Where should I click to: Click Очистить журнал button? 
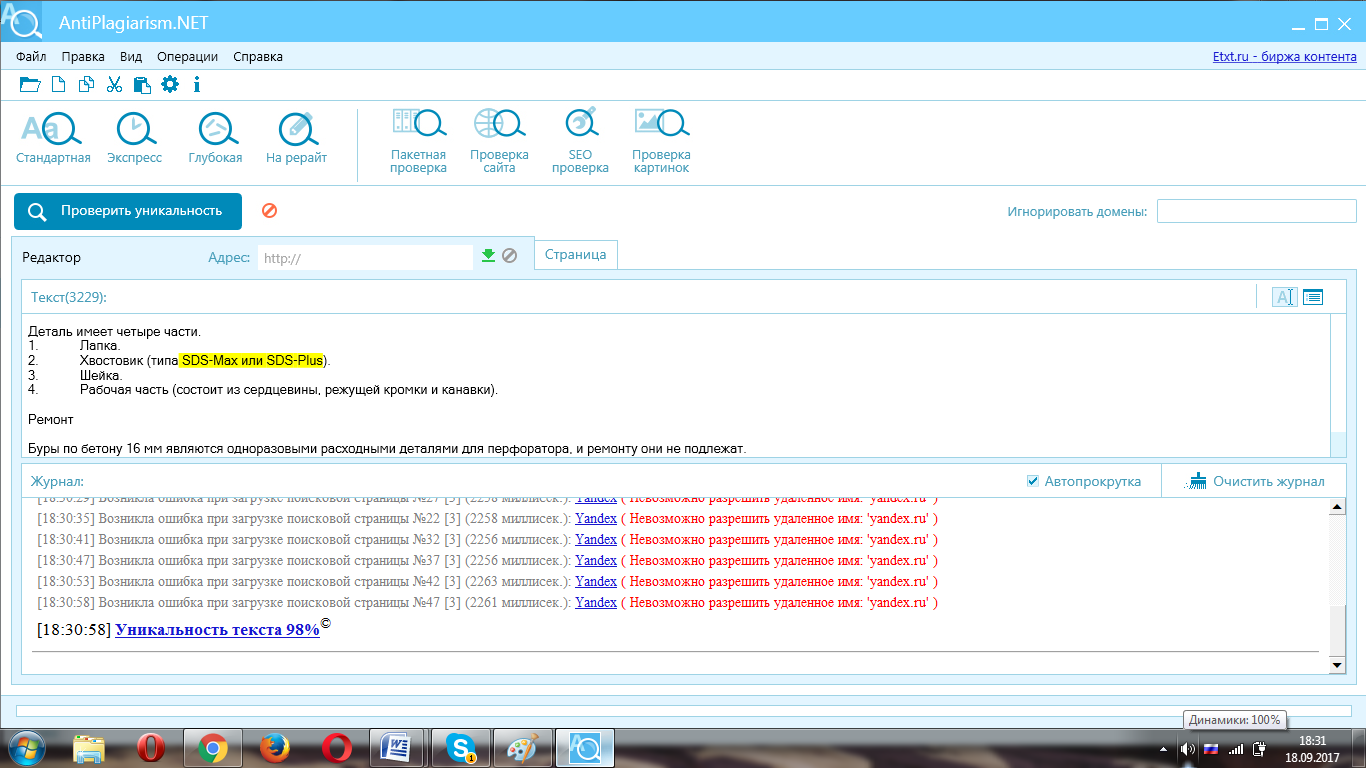pyautogui.click(x=1256, y=481)
